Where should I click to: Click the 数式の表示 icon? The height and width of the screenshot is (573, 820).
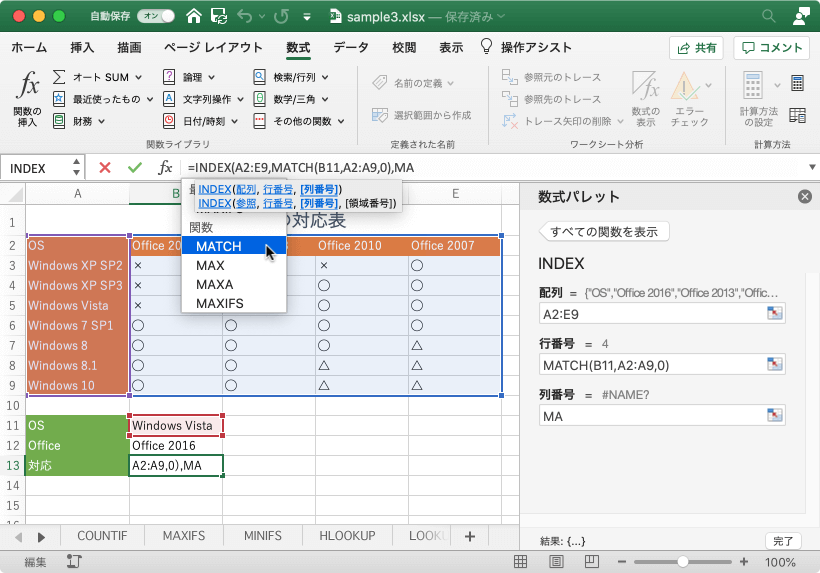(645, 86)
